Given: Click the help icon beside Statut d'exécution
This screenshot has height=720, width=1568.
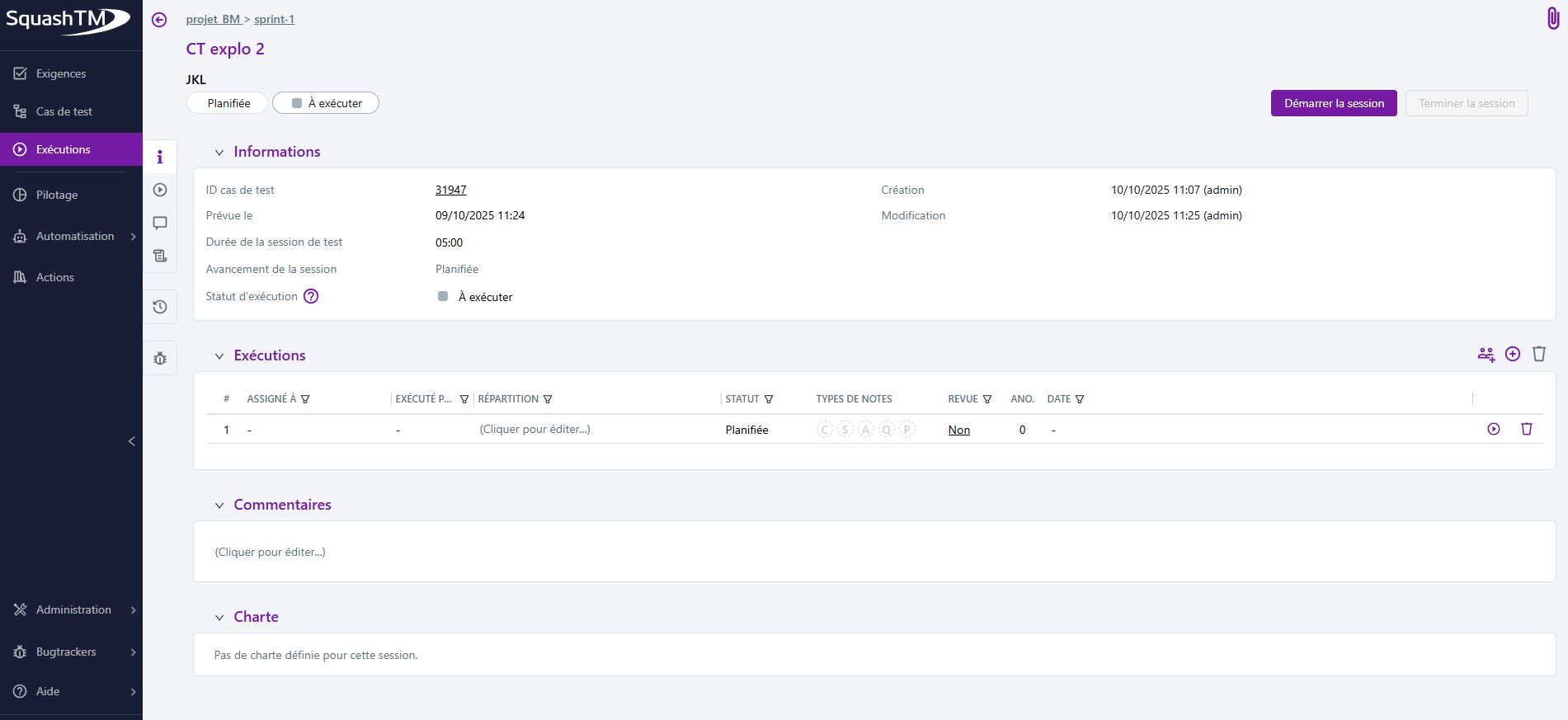Looking at the screenshot, I should click(311, 296).
